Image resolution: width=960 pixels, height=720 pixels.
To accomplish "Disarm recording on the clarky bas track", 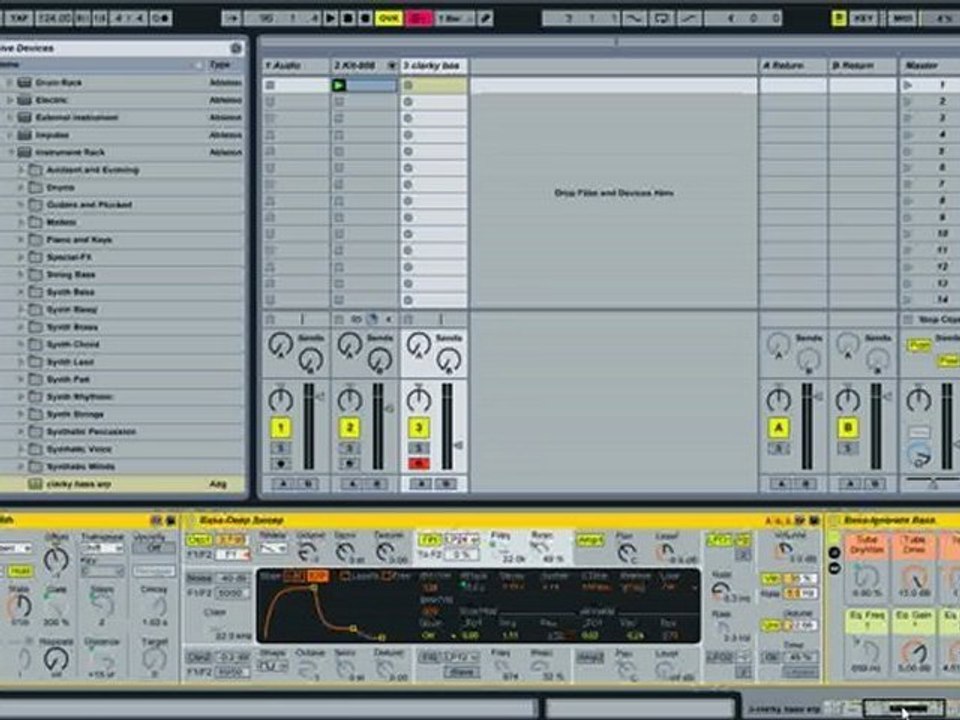I will click(x=419, y=464).
